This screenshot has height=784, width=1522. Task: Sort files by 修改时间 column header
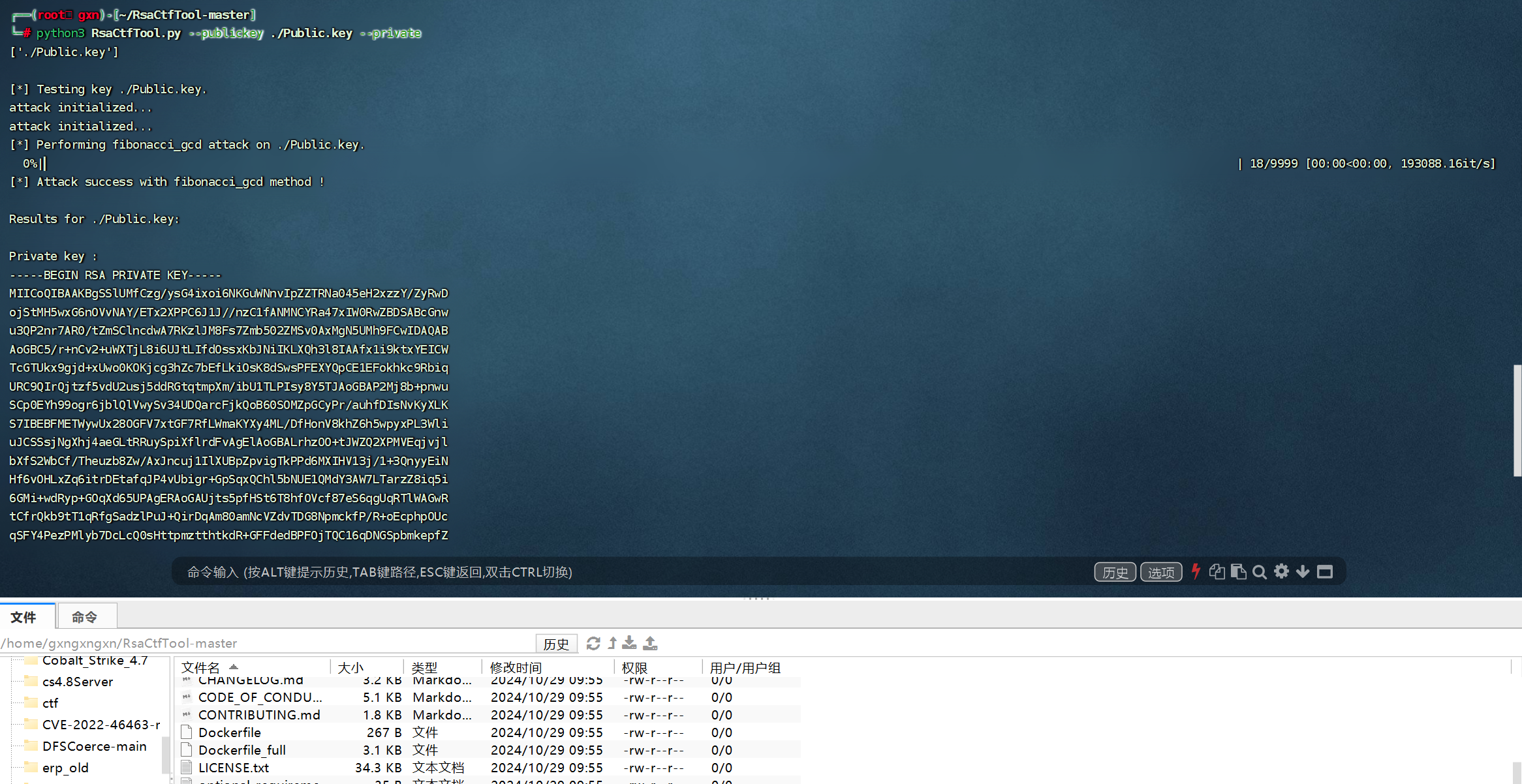pyautogui.click(x=516, y=667)
